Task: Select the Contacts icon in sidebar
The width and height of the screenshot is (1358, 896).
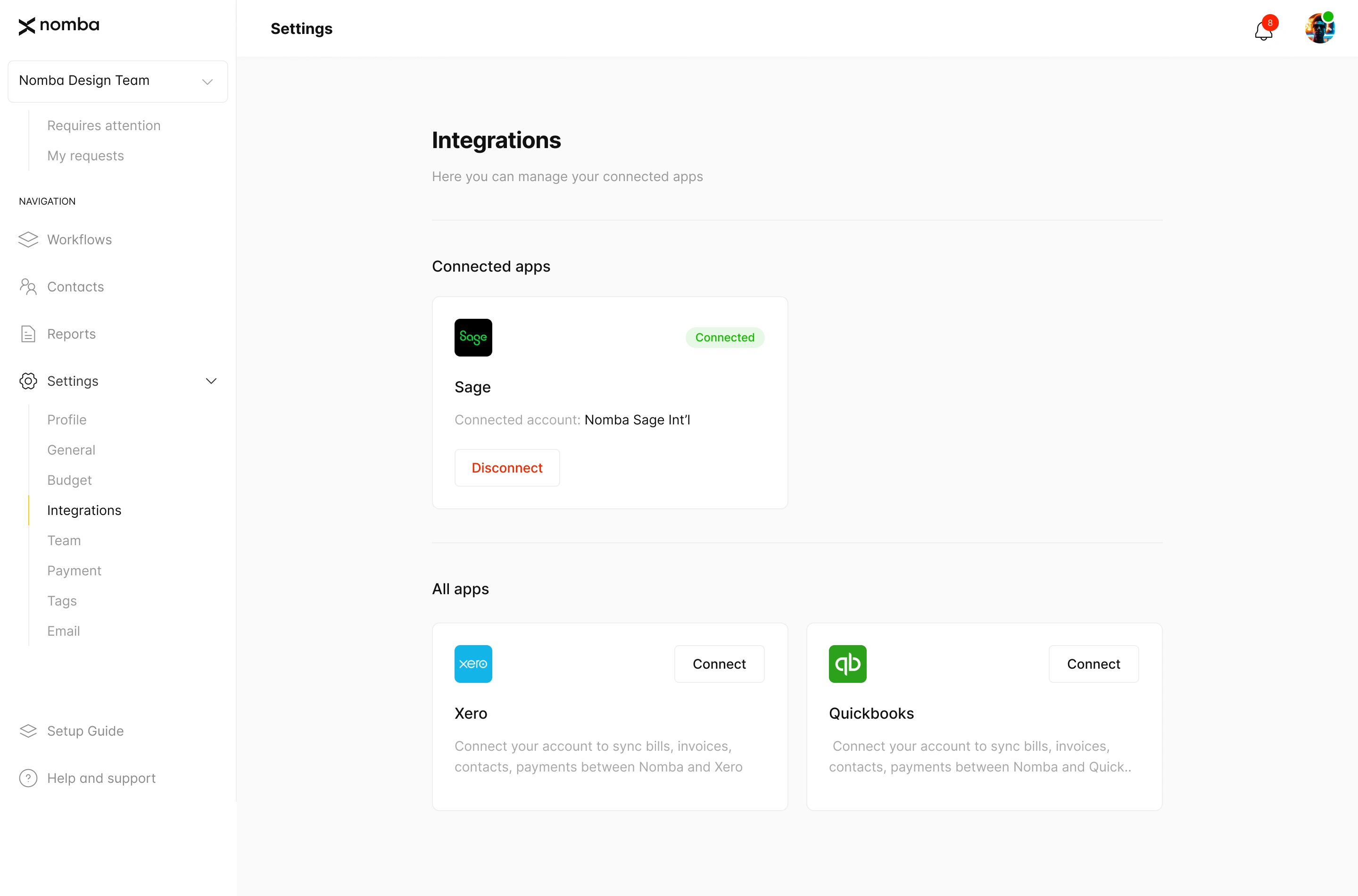Action: (28, 286)
